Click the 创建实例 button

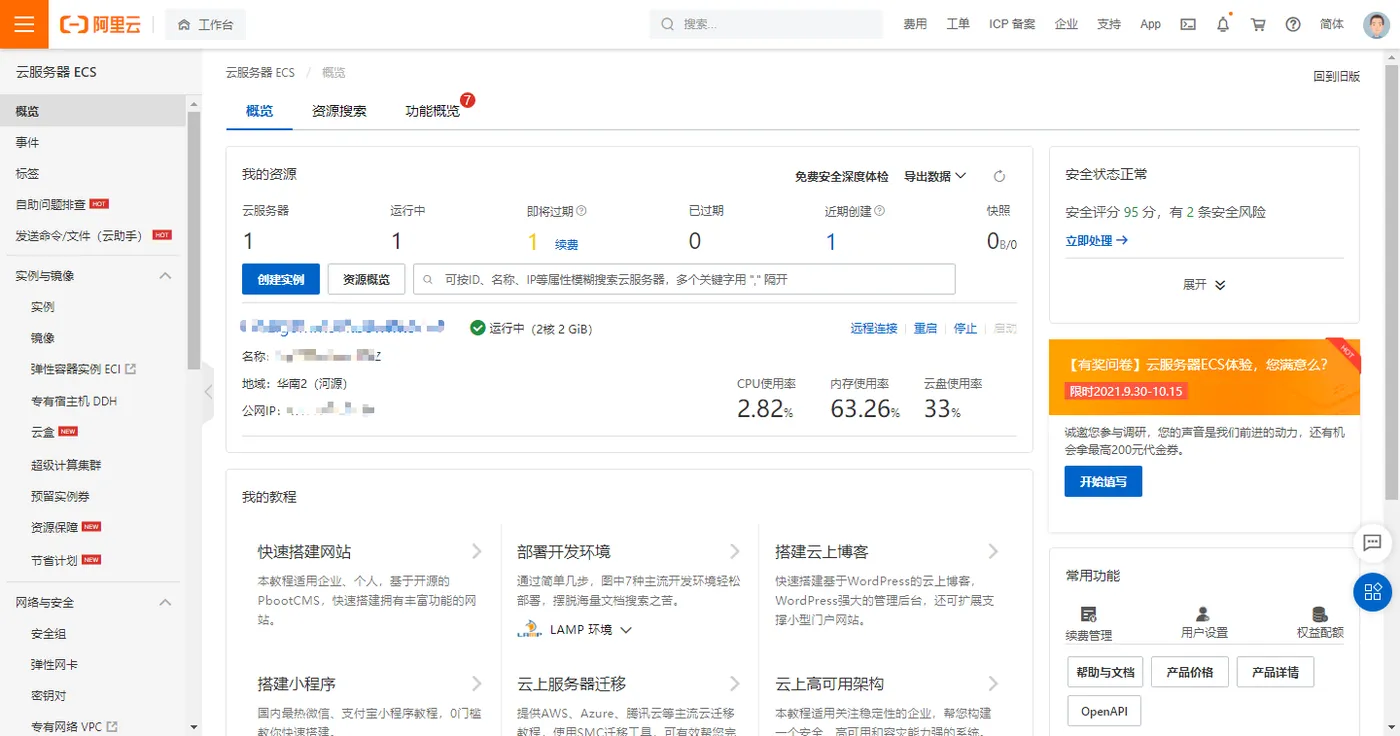click(281, 279)
